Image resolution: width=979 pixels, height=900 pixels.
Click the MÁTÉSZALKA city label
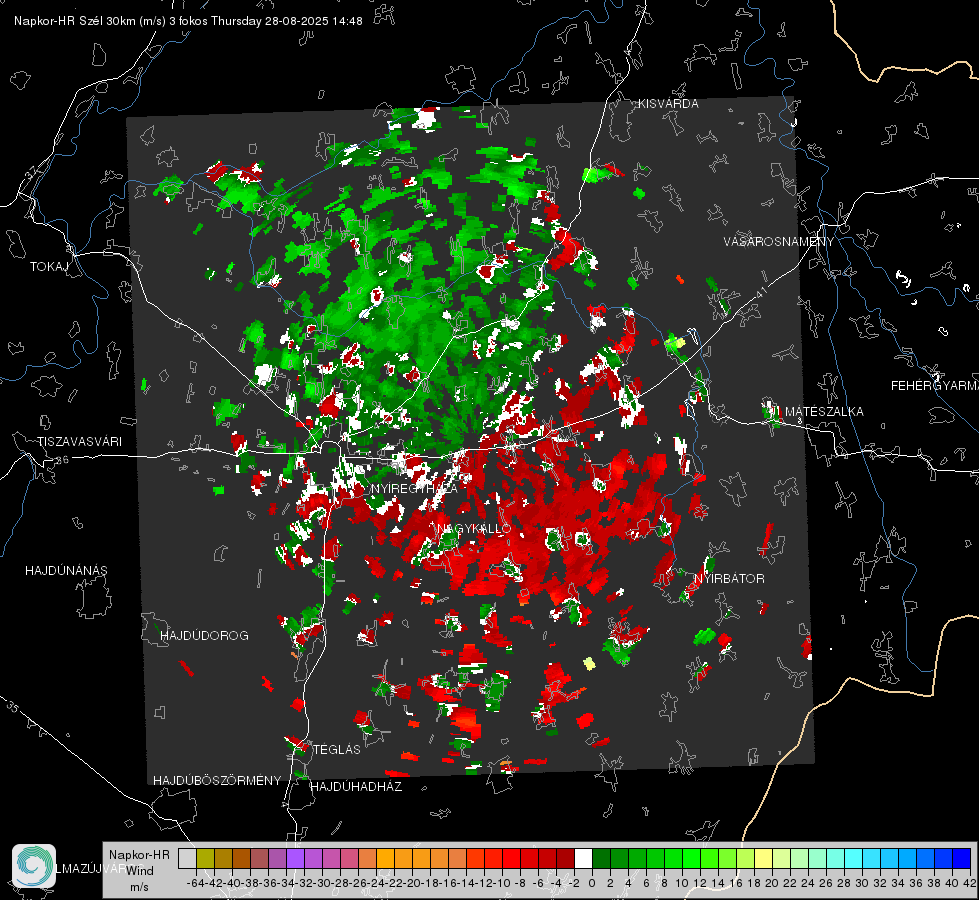pos(824,412)
